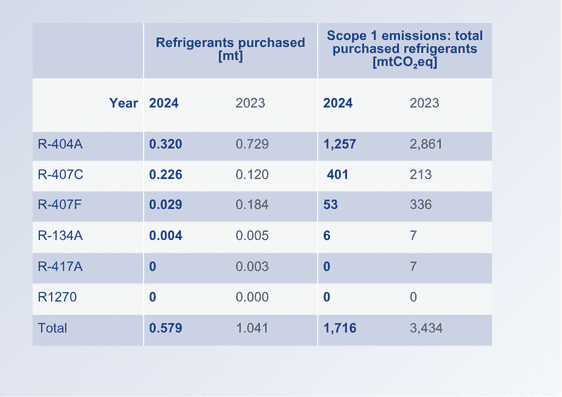Screen dimensions: 562x397
Task: Select the total 3,434 emissions value
Action: [x=426, y=328]
